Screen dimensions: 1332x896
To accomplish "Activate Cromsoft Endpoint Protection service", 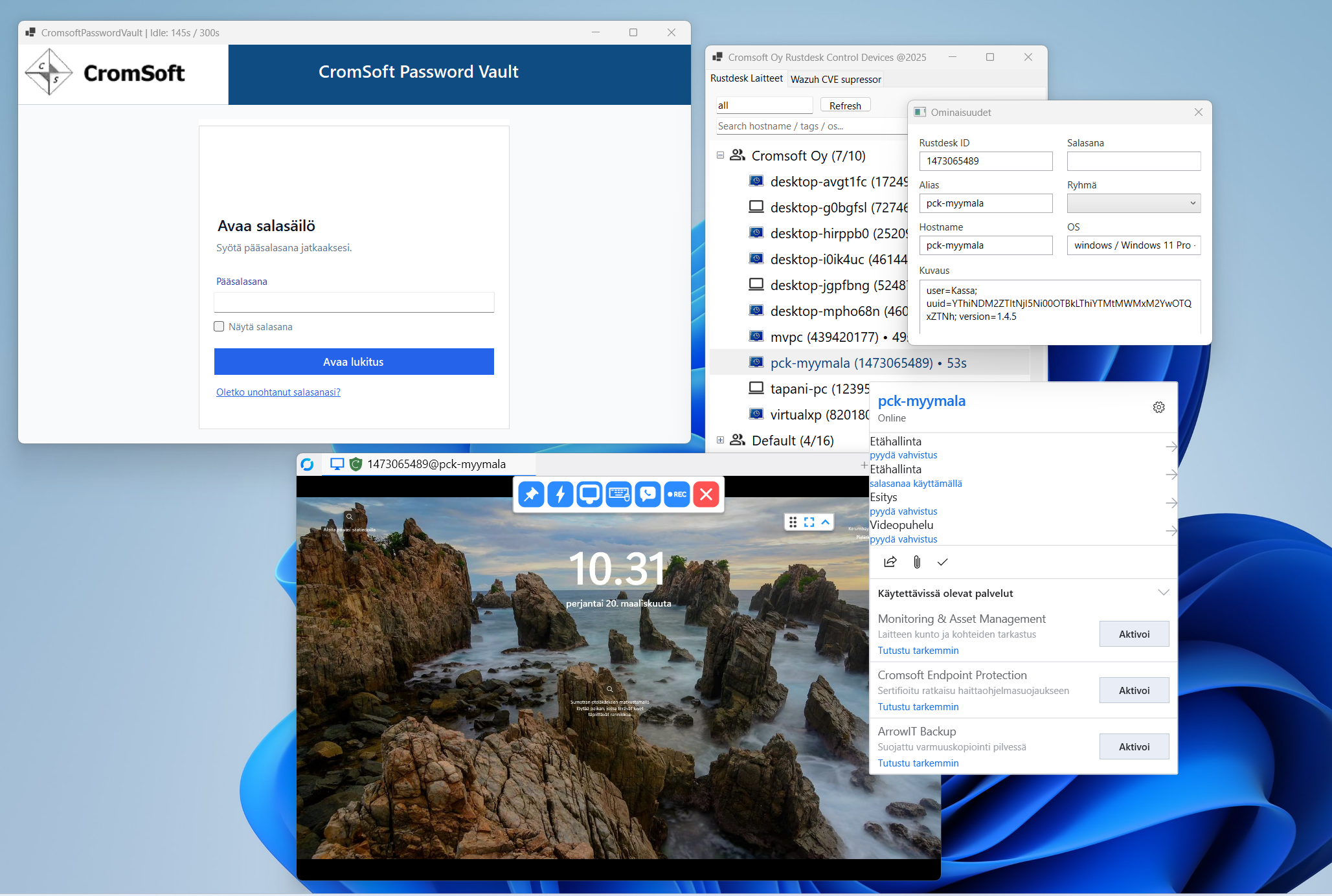I will [1133, 691].
